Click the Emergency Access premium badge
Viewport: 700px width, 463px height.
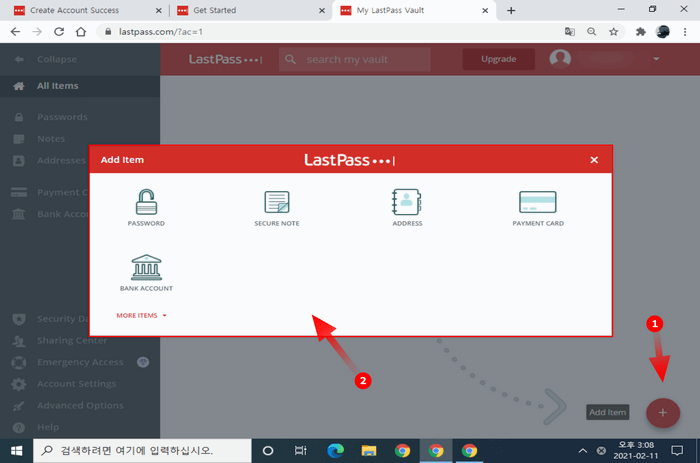coord(143,362)
